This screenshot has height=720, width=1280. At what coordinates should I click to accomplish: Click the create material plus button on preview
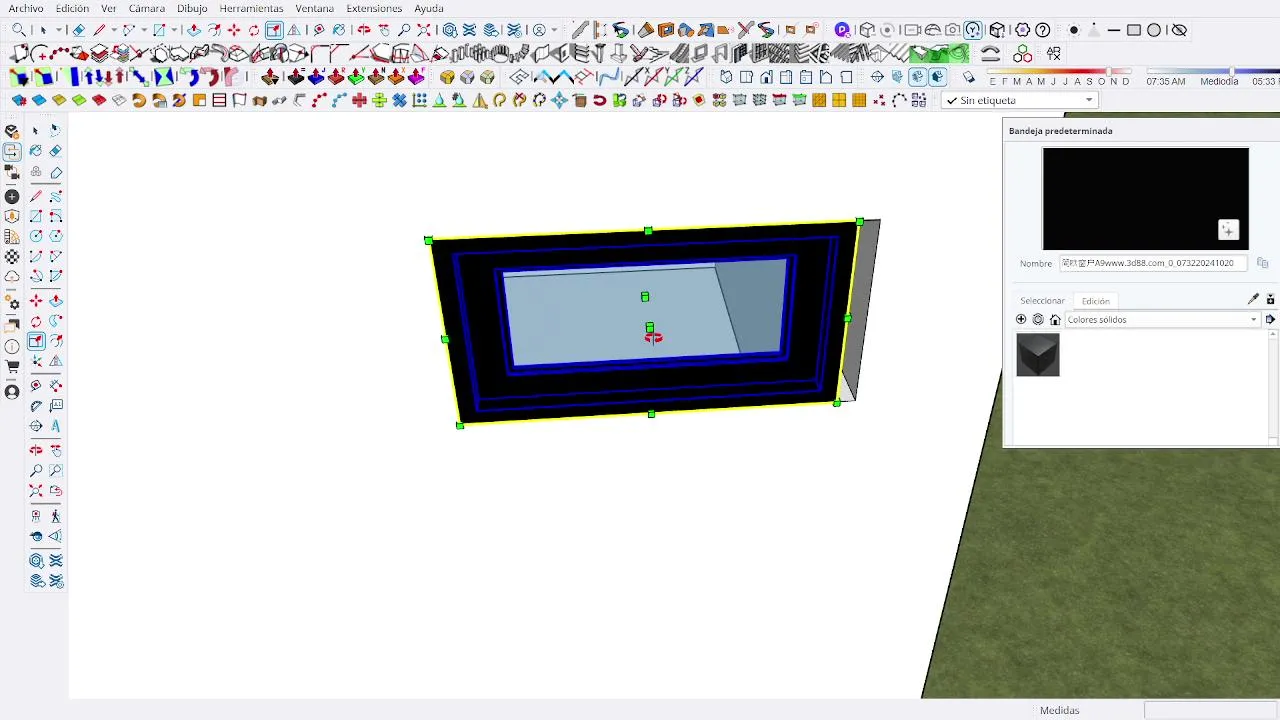pos(1228,230)
